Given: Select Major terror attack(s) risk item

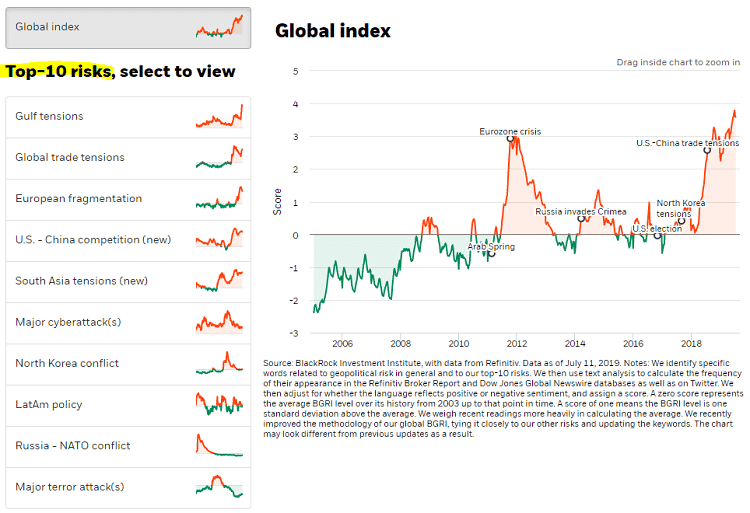Looking at the screenshot, I should (x=70, y=487).
